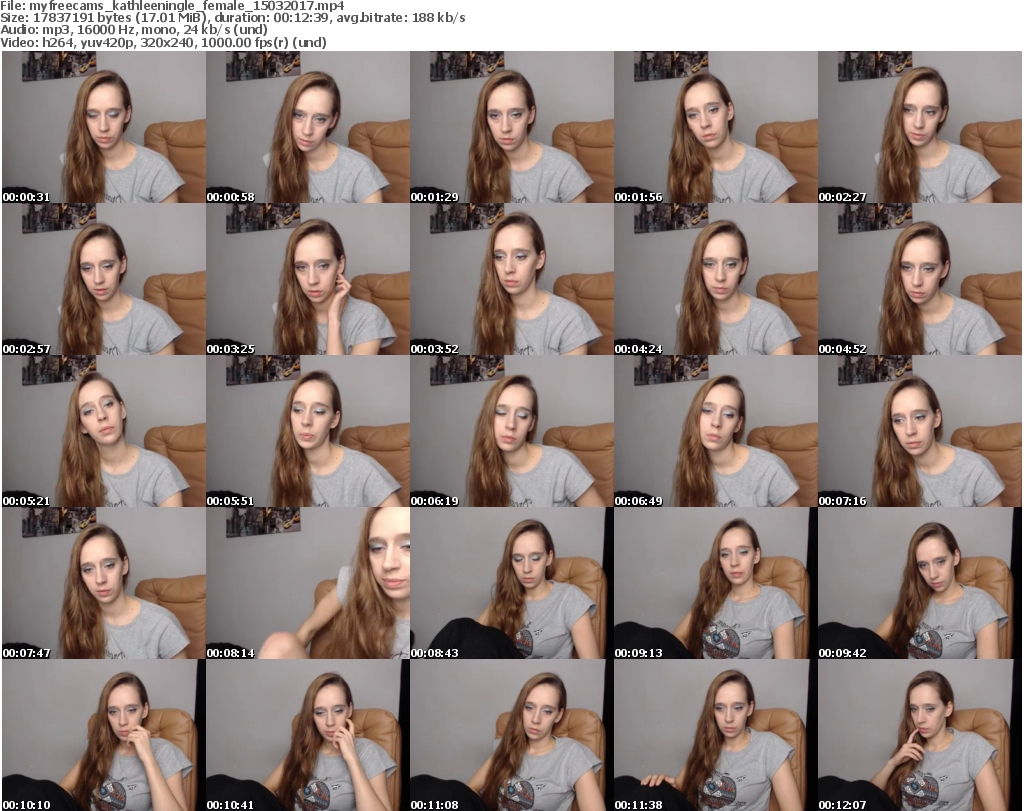The width and height of the screenshot is (1024, 811).
Task: Select the thumbnail frame at 00:02:57
Action: [104, 279]
